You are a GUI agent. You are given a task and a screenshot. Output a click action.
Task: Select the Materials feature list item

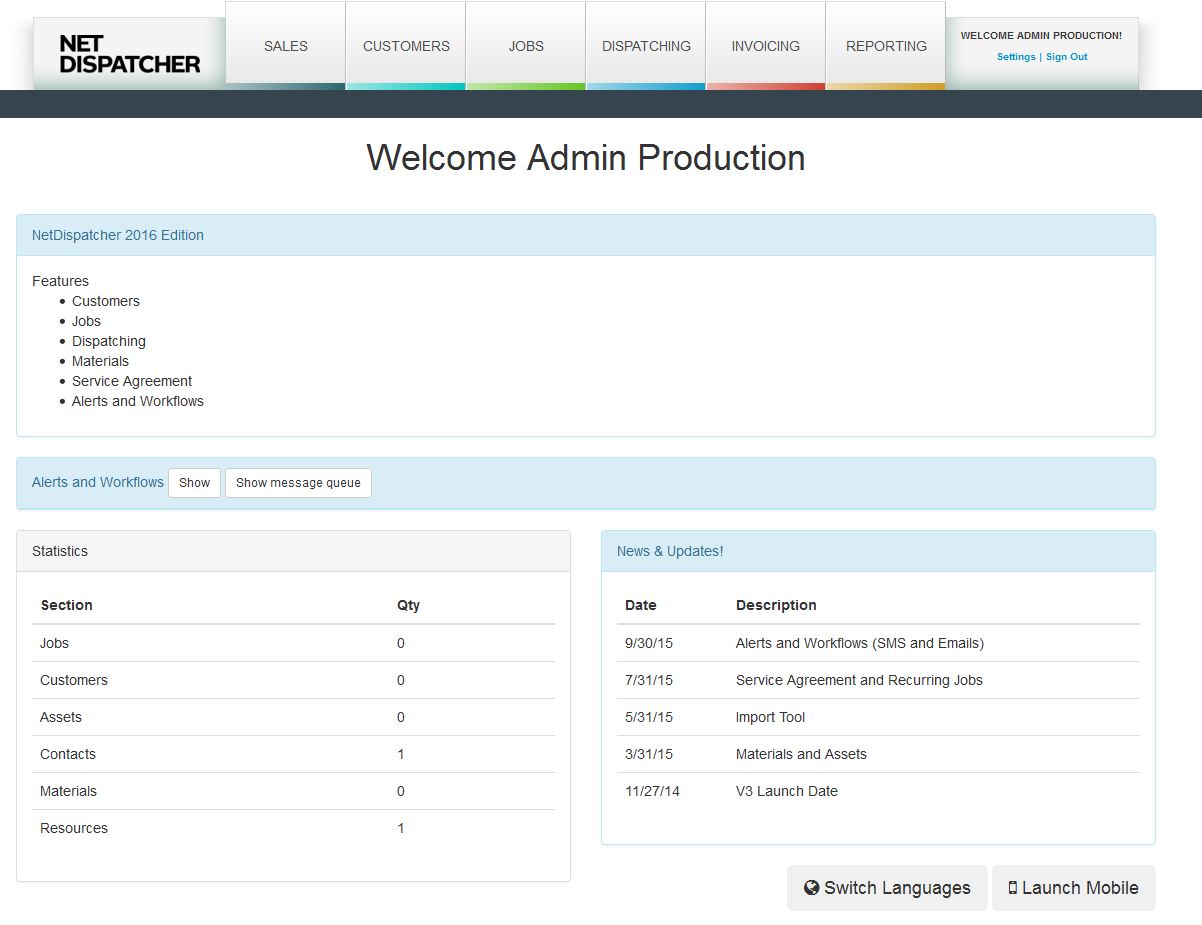(x=100, y=361)
